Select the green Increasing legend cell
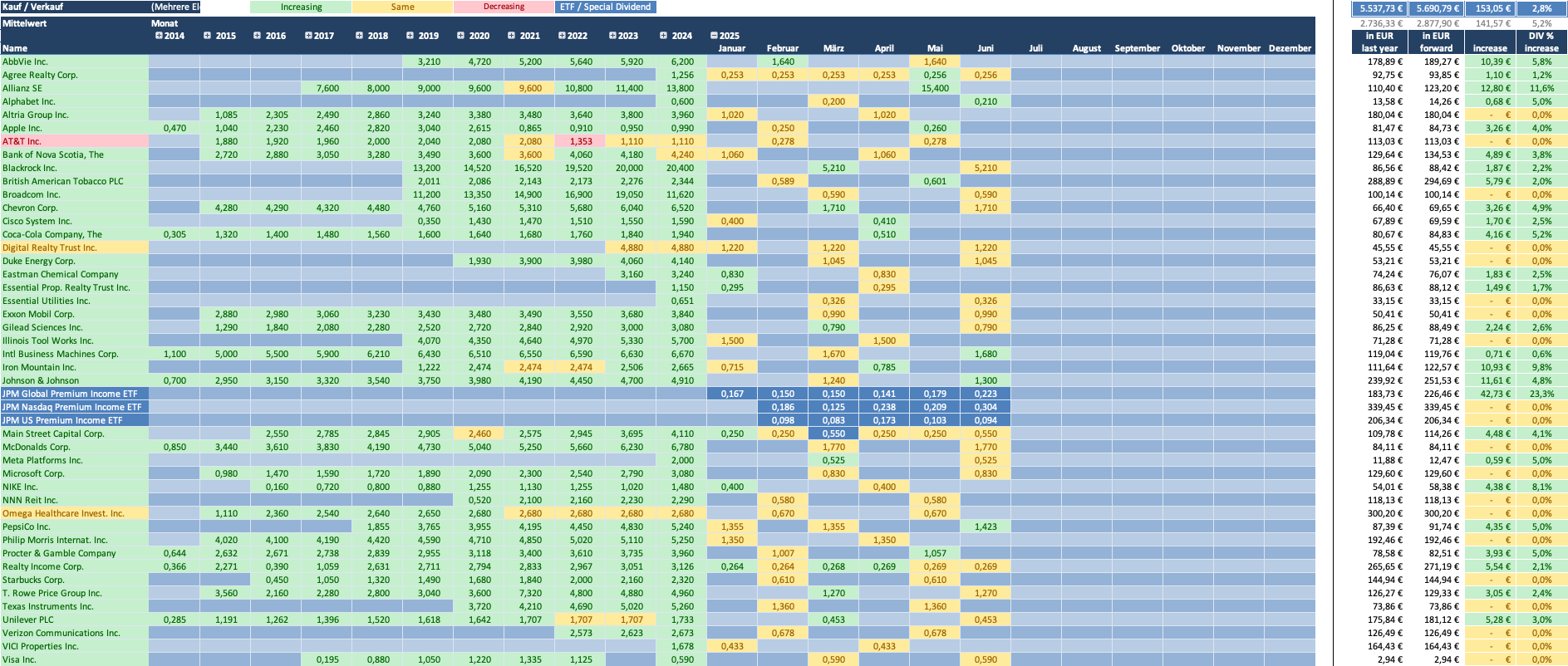Screen dimensions: 1568x666 pos(301,7)
